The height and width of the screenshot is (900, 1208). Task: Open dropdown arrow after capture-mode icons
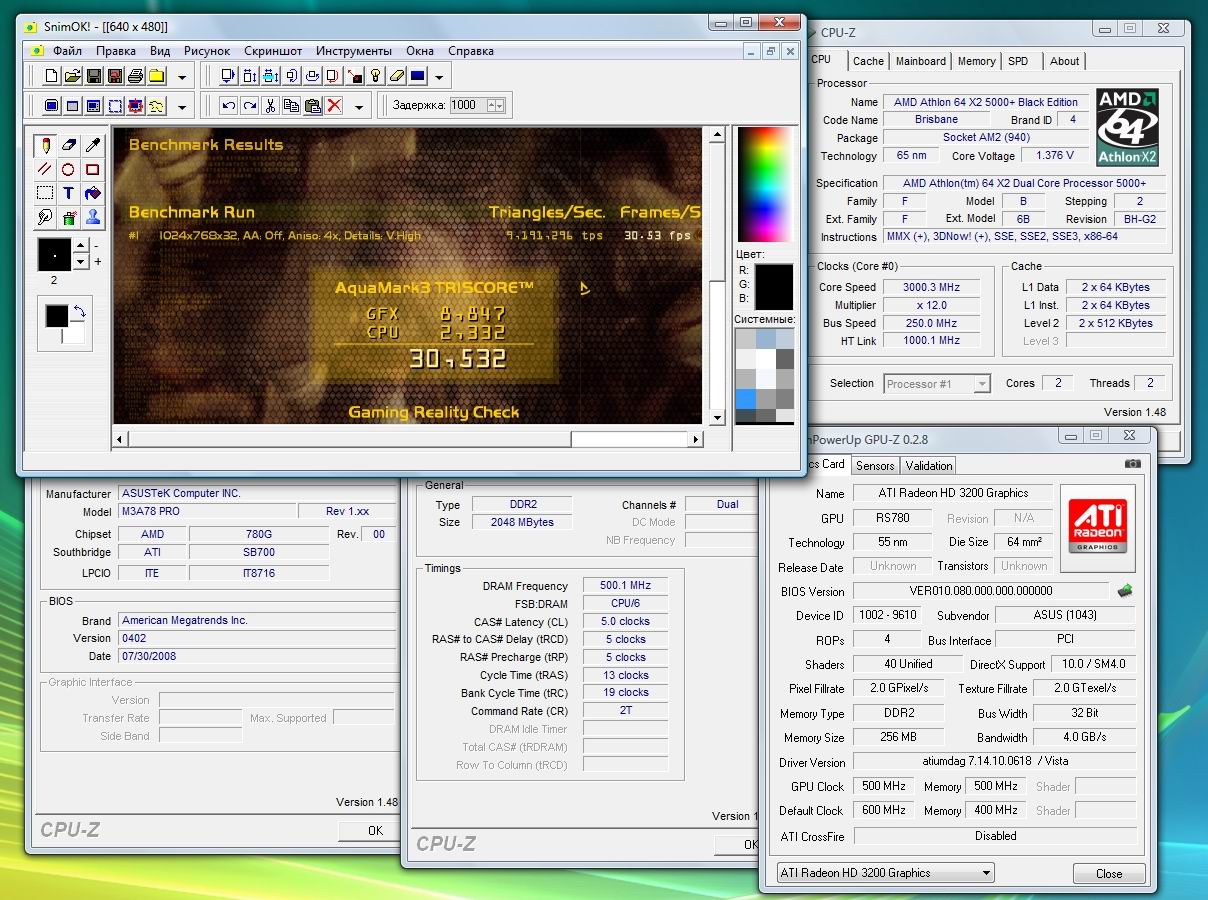pos(181,106)
